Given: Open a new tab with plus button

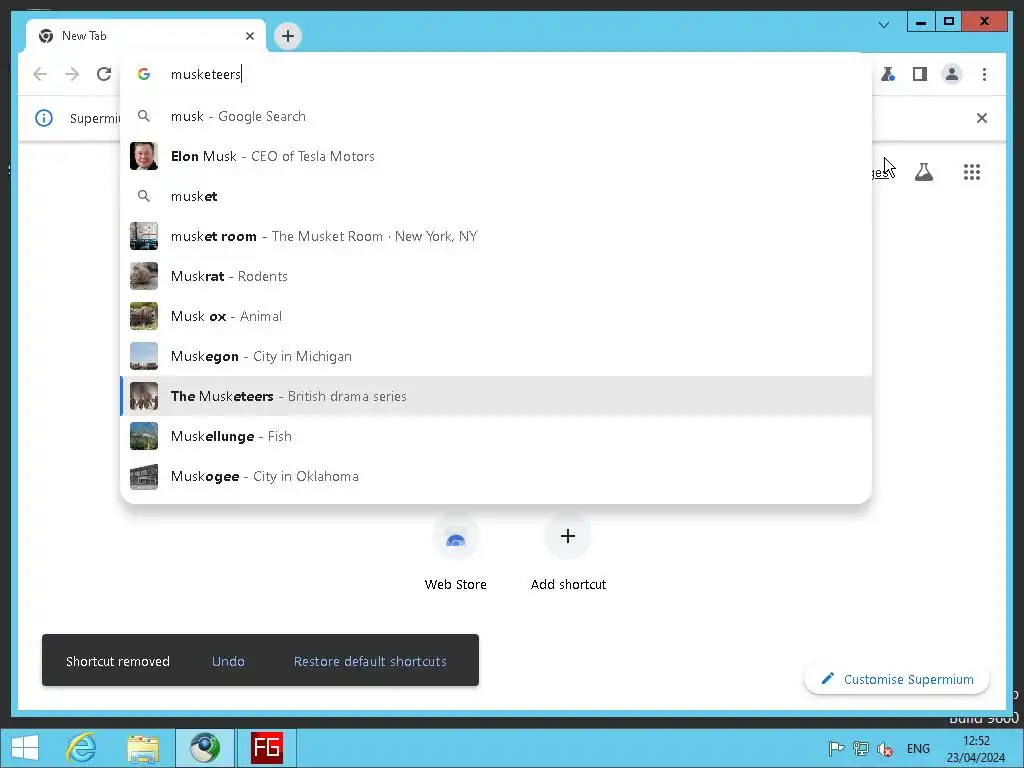Looking at the screenshot, I should 288,36.
